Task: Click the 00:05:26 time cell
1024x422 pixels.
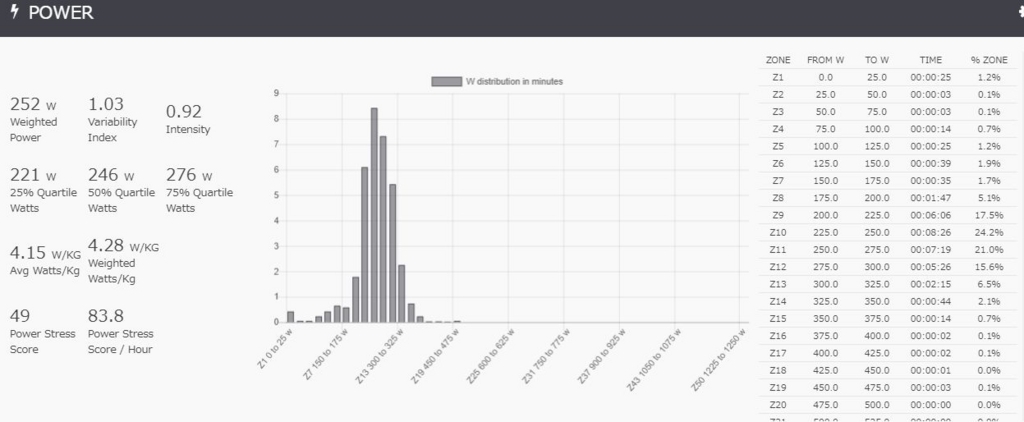Action: click(931, 267)
